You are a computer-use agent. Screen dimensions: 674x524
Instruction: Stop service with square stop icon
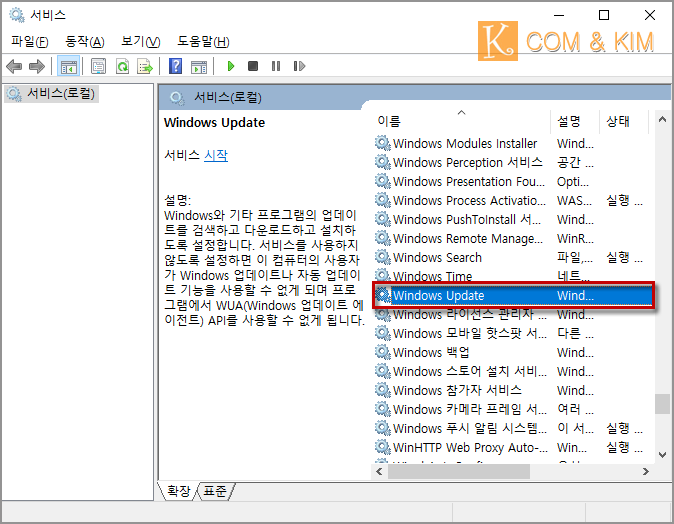pyautogui.click(x=253, y=66)
